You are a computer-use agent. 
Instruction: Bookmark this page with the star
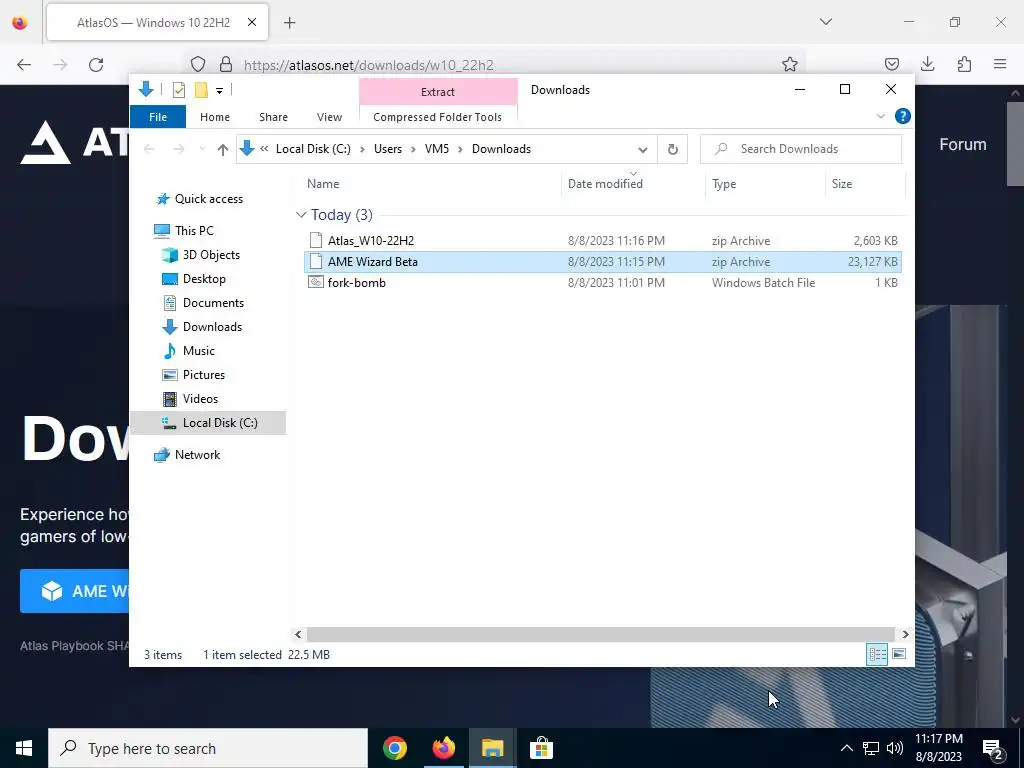tap(790, 64)
